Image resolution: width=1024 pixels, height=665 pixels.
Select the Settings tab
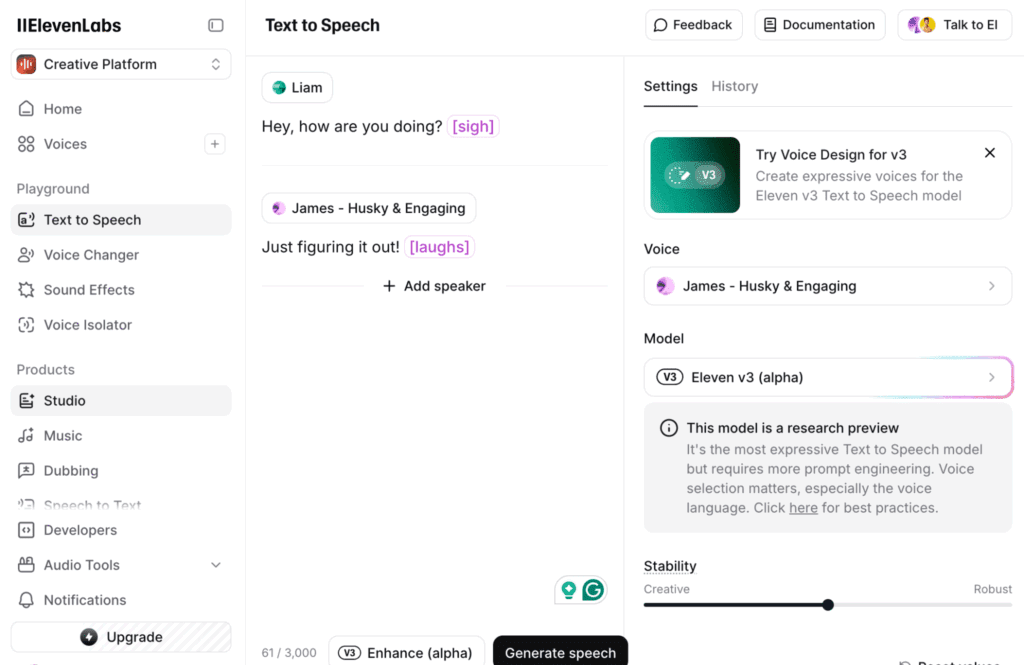tap(670, 86)
